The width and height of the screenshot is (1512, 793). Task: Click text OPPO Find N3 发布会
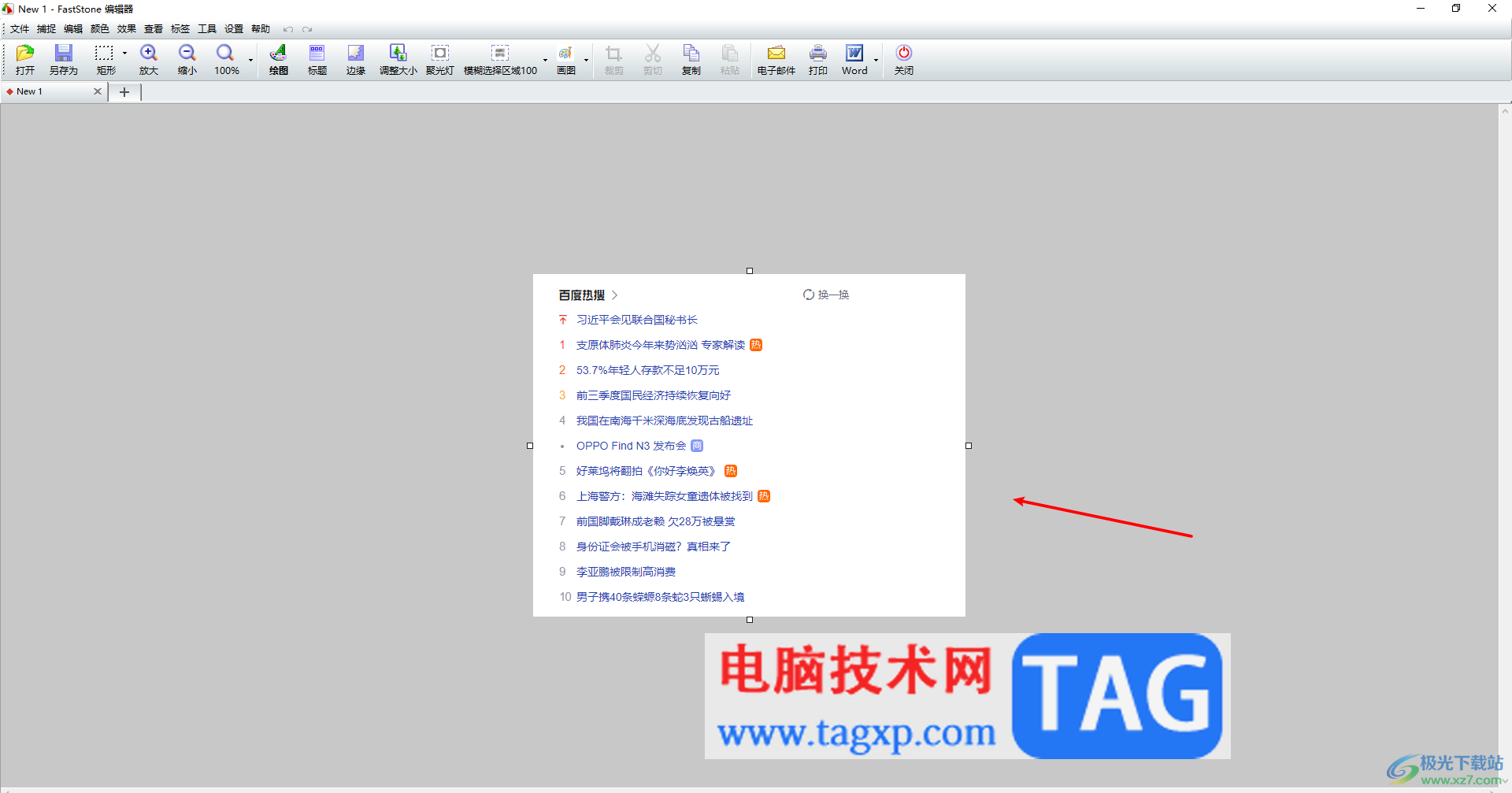(x=632, y=446)
